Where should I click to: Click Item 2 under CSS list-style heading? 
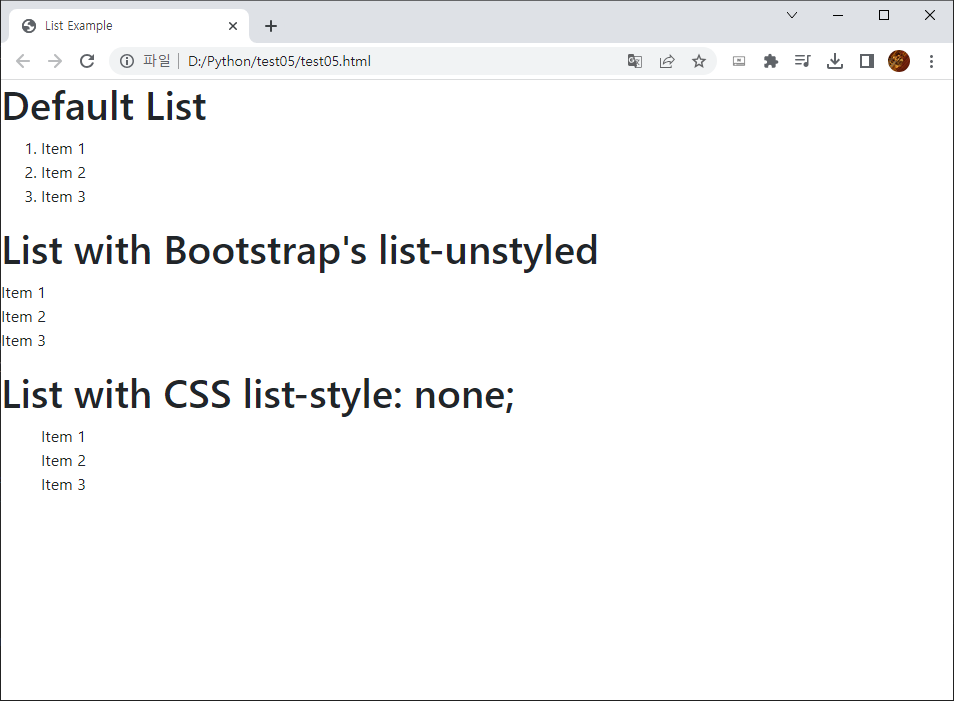(x=63, y=461)
